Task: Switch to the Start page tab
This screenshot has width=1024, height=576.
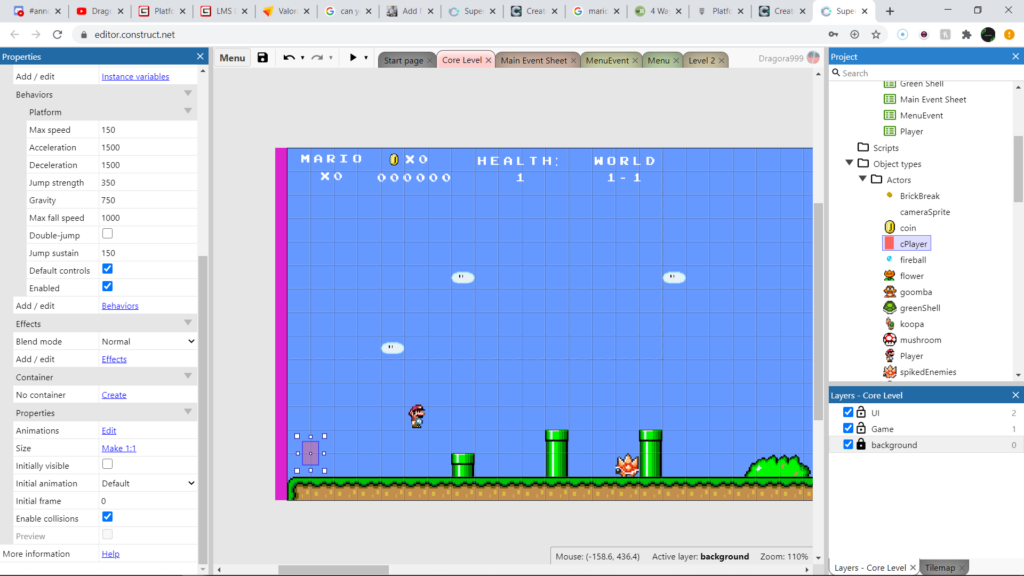Action: click(x=403, y=60)
